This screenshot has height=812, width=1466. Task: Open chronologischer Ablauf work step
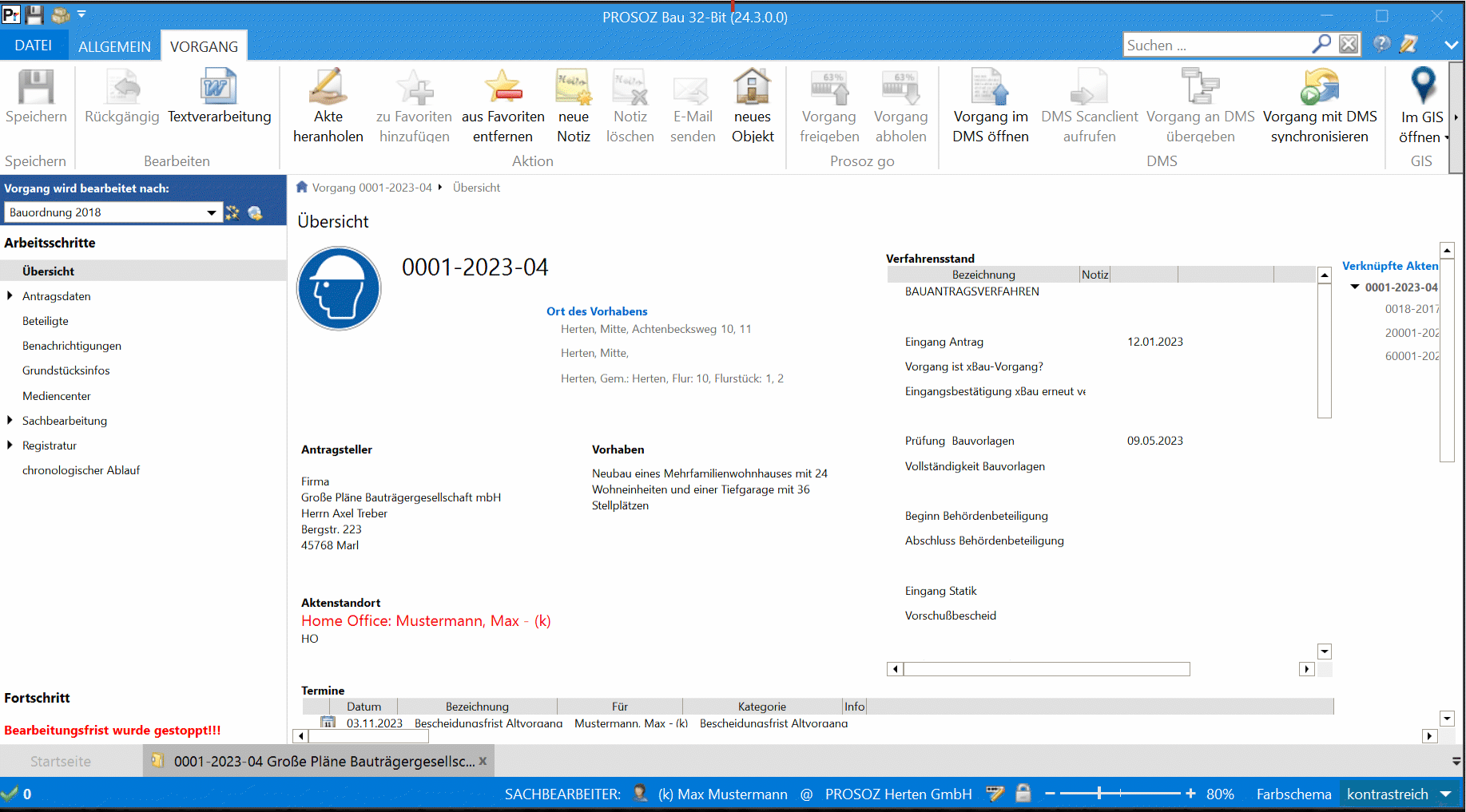[81, 469]
